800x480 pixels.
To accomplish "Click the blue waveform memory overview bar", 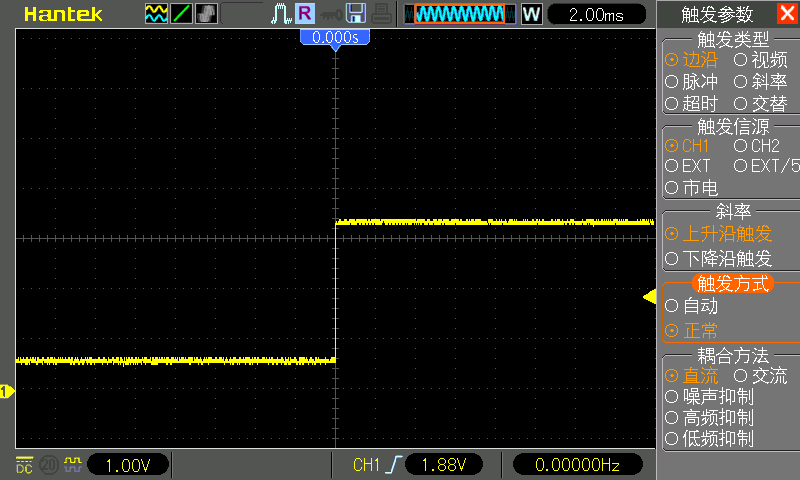I will click(x=459, y=14).
